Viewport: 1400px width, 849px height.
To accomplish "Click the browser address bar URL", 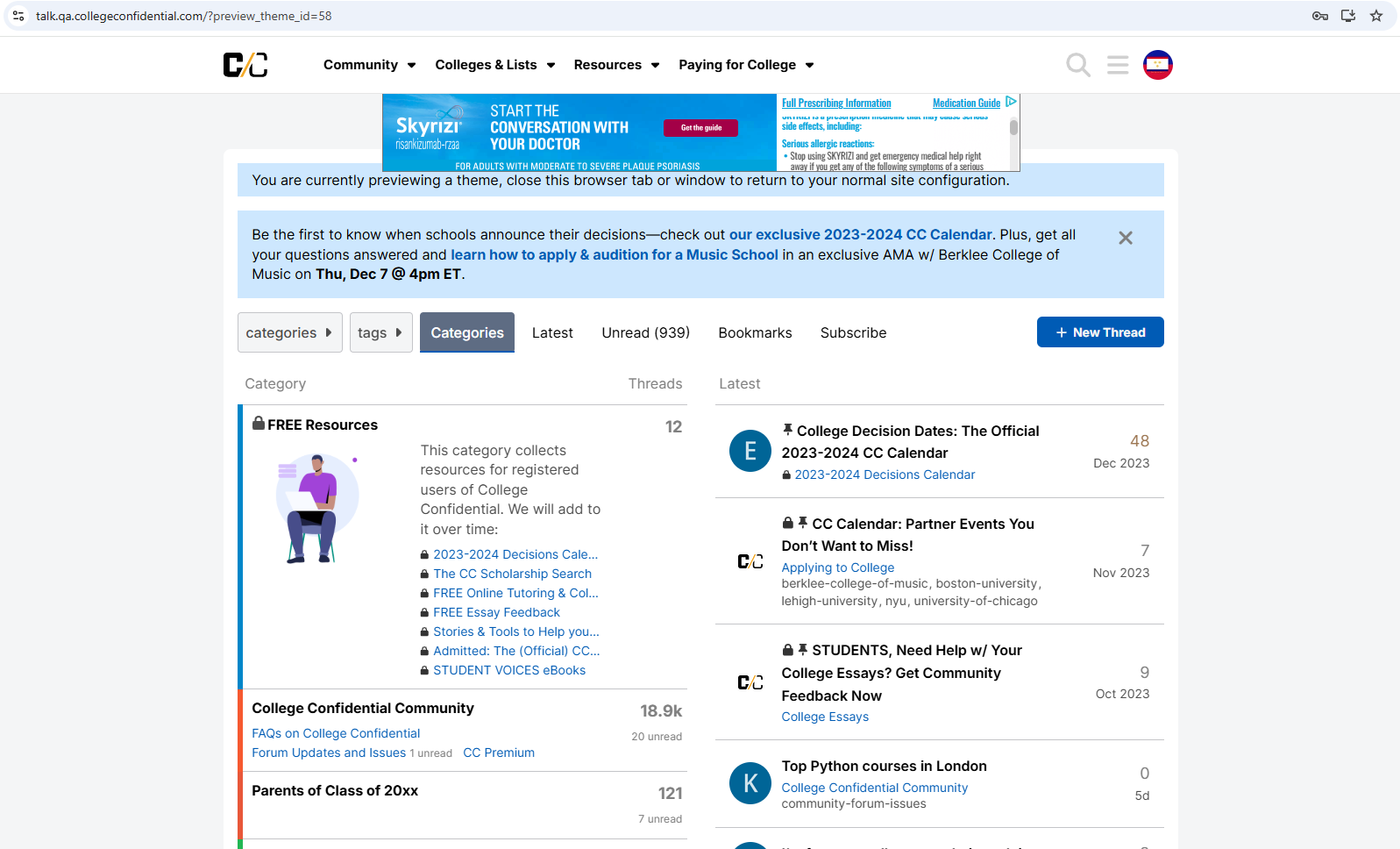I will [183, 16].
